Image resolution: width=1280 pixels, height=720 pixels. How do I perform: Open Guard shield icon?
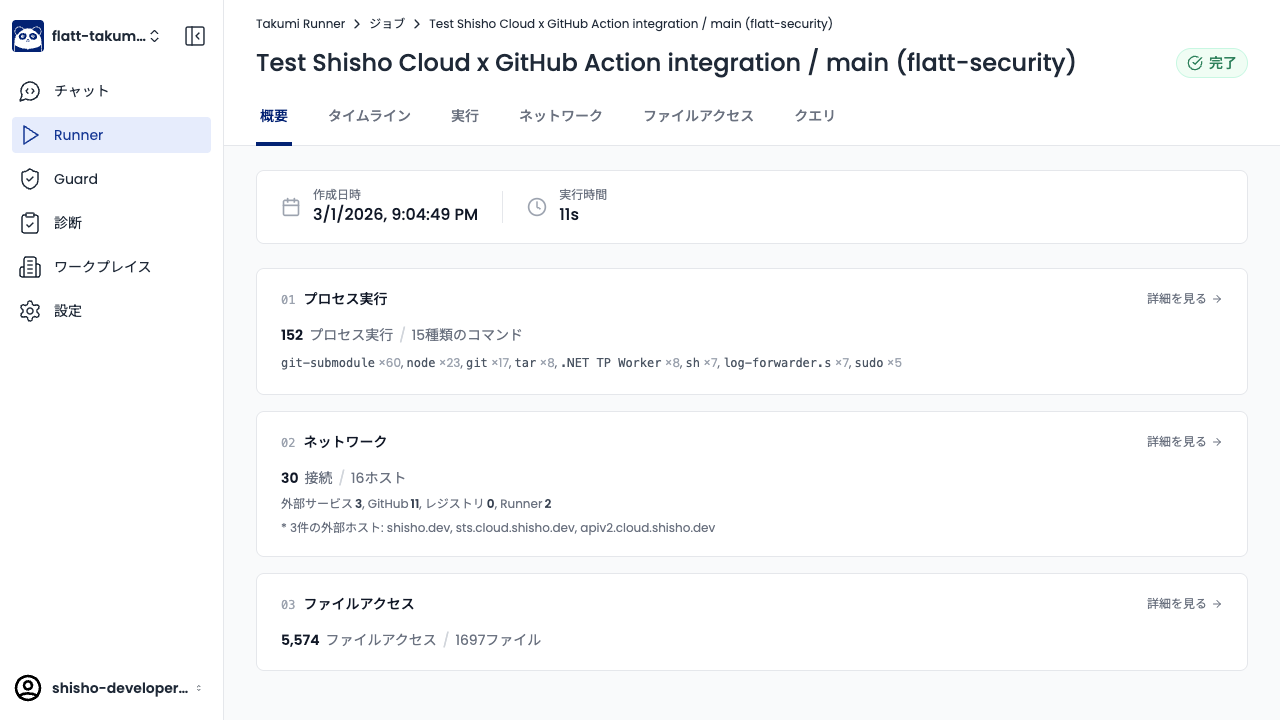pos(30,179)
